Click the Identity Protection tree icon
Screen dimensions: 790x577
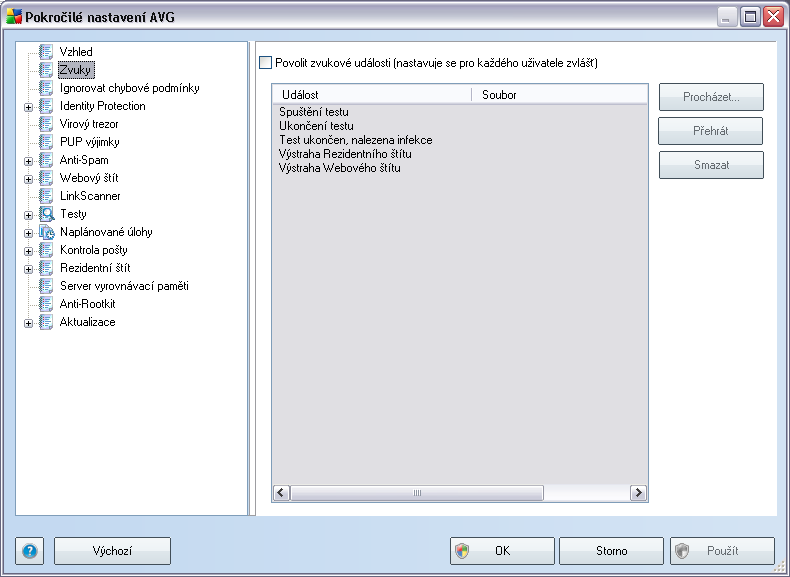click(46, 106)
